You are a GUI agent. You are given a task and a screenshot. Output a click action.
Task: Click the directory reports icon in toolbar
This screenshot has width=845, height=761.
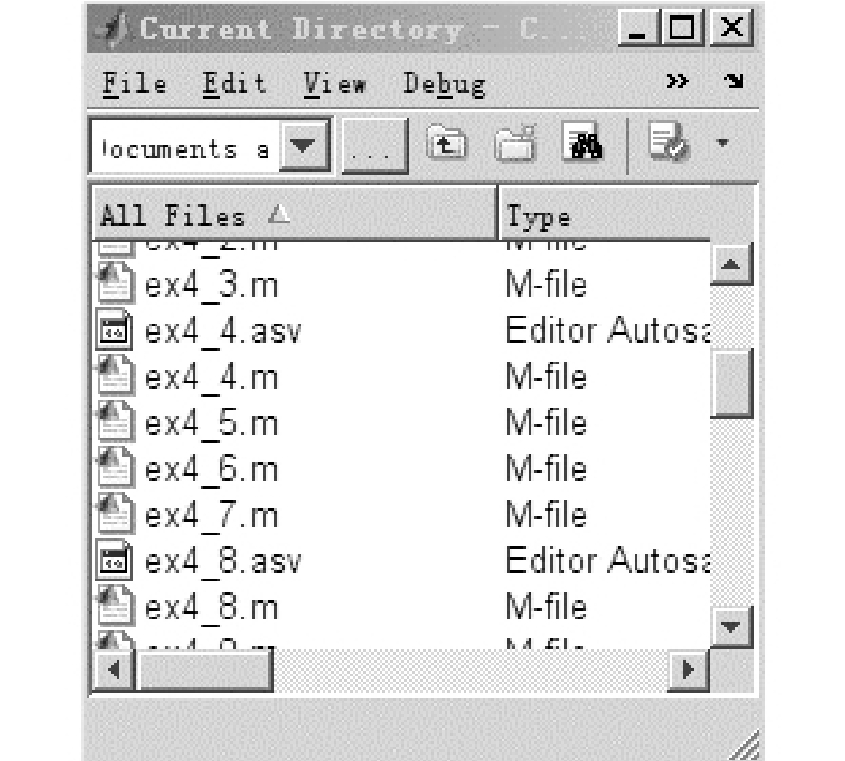[667, 144]
